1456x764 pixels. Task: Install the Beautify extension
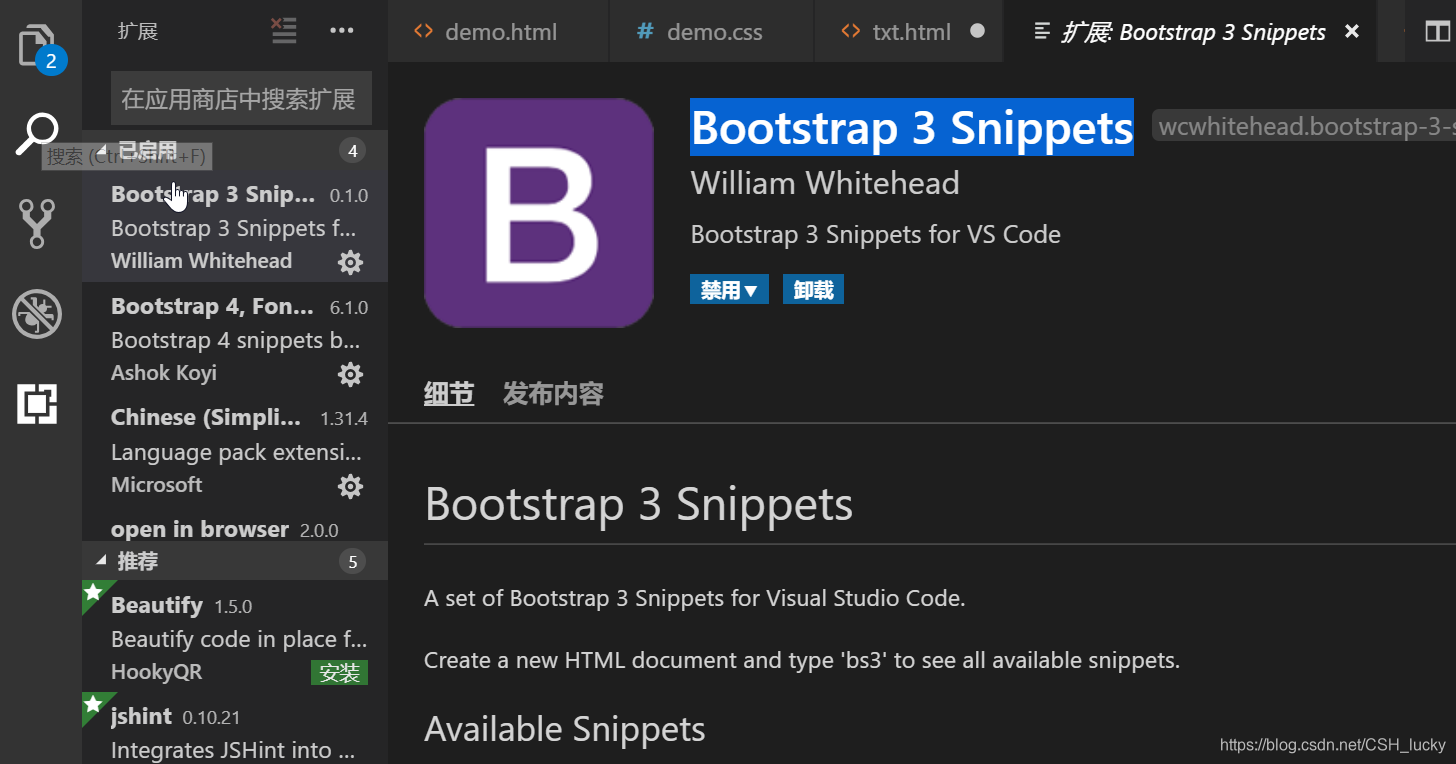[x=339, y=673]
